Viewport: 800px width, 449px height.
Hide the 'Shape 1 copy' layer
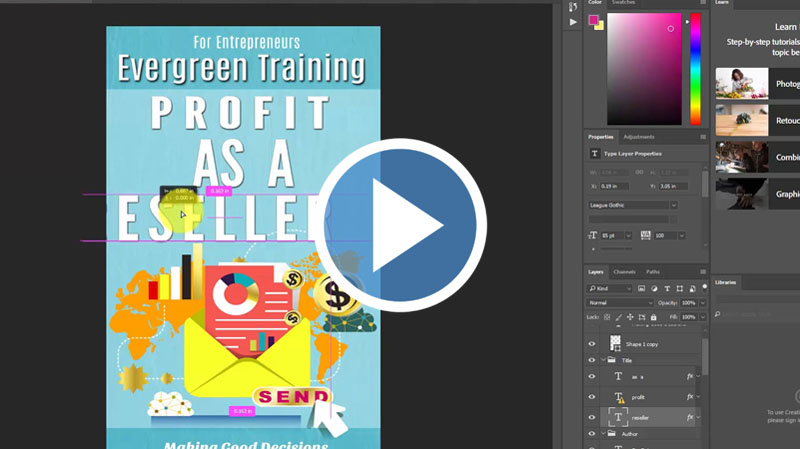tap(592, 343)
